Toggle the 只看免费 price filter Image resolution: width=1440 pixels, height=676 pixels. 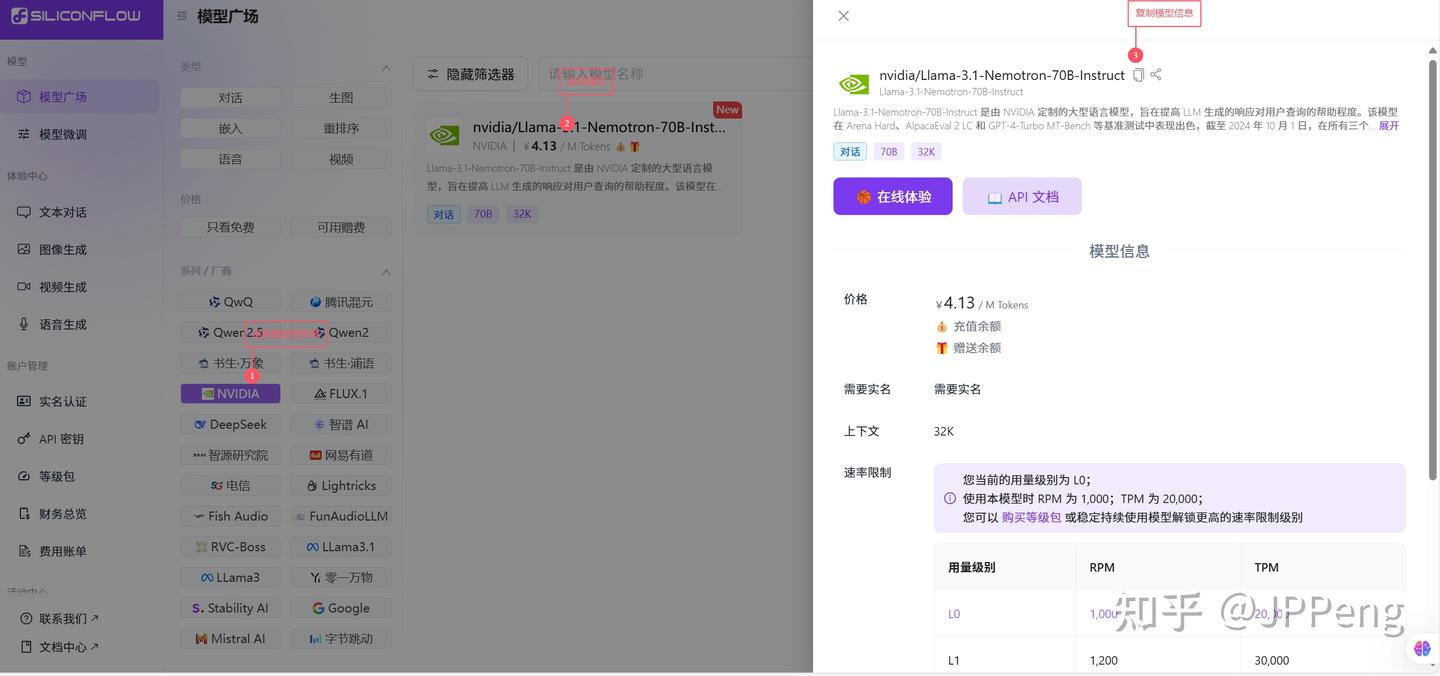[231, 227]
